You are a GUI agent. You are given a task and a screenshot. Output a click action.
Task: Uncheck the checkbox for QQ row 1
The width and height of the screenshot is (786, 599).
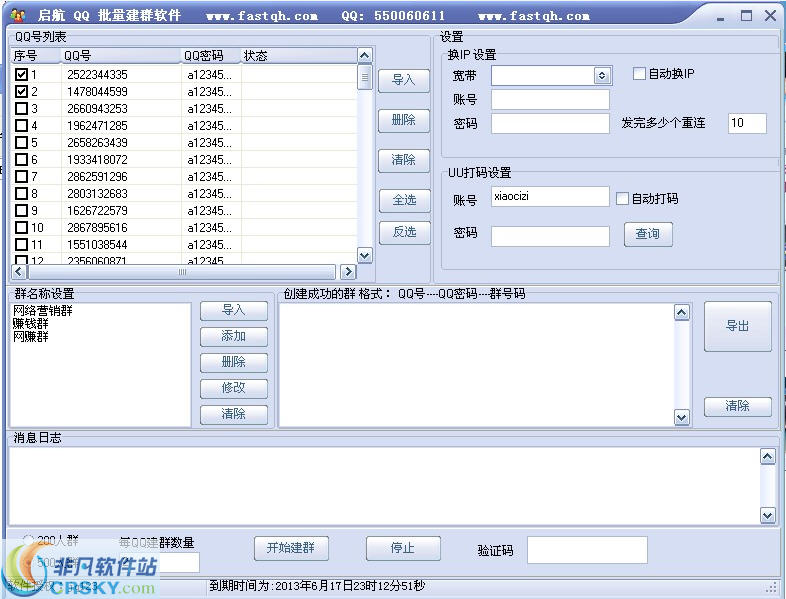[21, 75]
